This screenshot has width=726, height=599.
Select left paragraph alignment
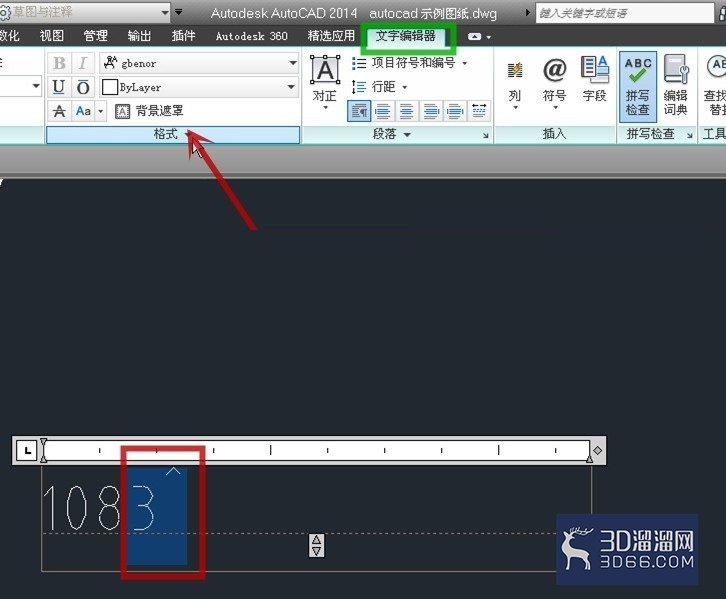coord(383,111)
